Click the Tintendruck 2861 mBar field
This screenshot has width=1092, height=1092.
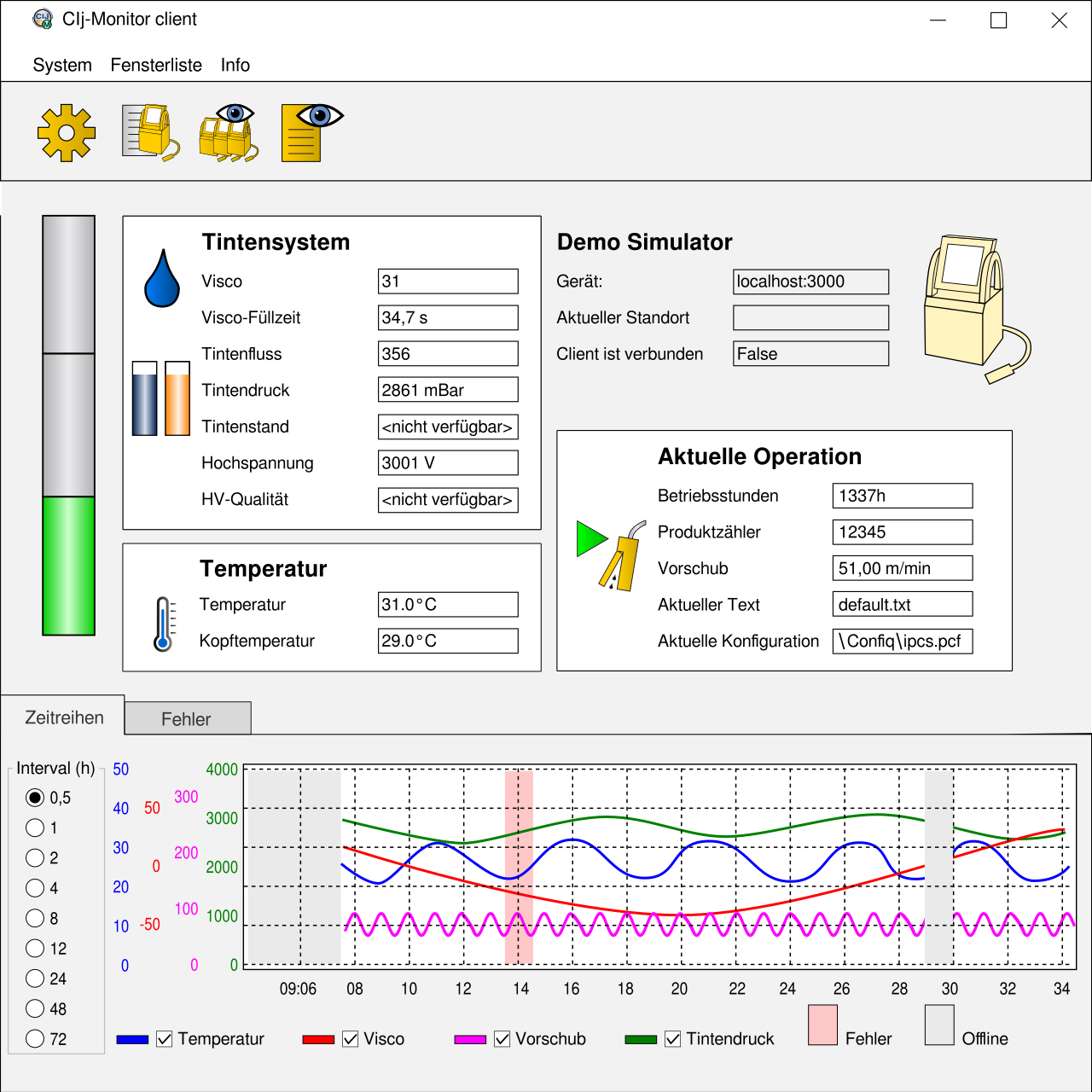pos(448,390)
